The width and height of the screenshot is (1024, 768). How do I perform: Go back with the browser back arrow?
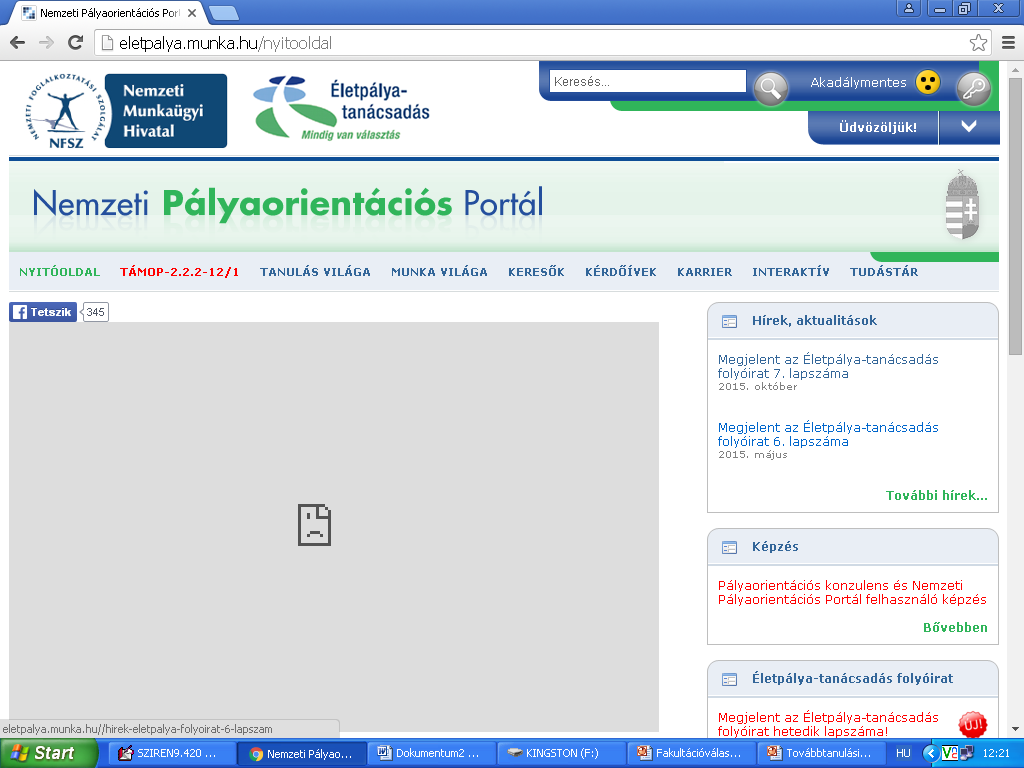(x=18, y=43)
